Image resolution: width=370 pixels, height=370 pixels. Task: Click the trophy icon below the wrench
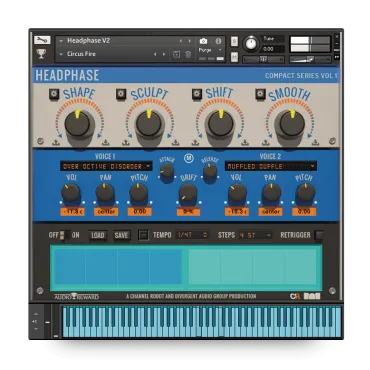(41, 54)
